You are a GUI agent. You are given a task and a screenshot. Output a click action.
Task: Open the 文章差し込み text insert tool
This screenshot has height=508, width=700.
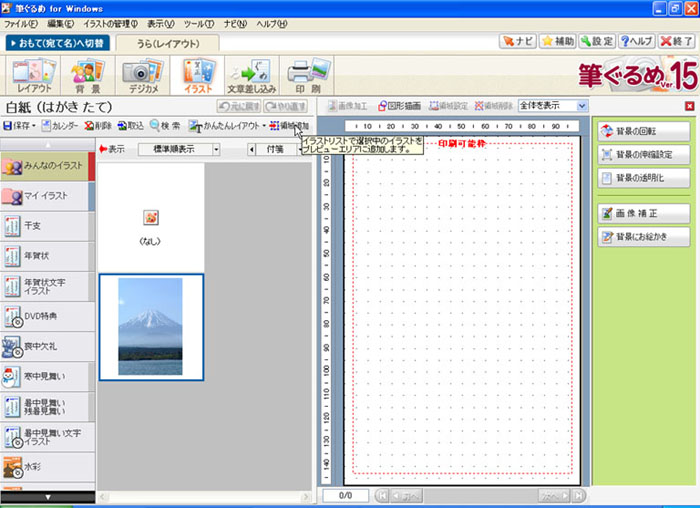(x=249, y=76)
